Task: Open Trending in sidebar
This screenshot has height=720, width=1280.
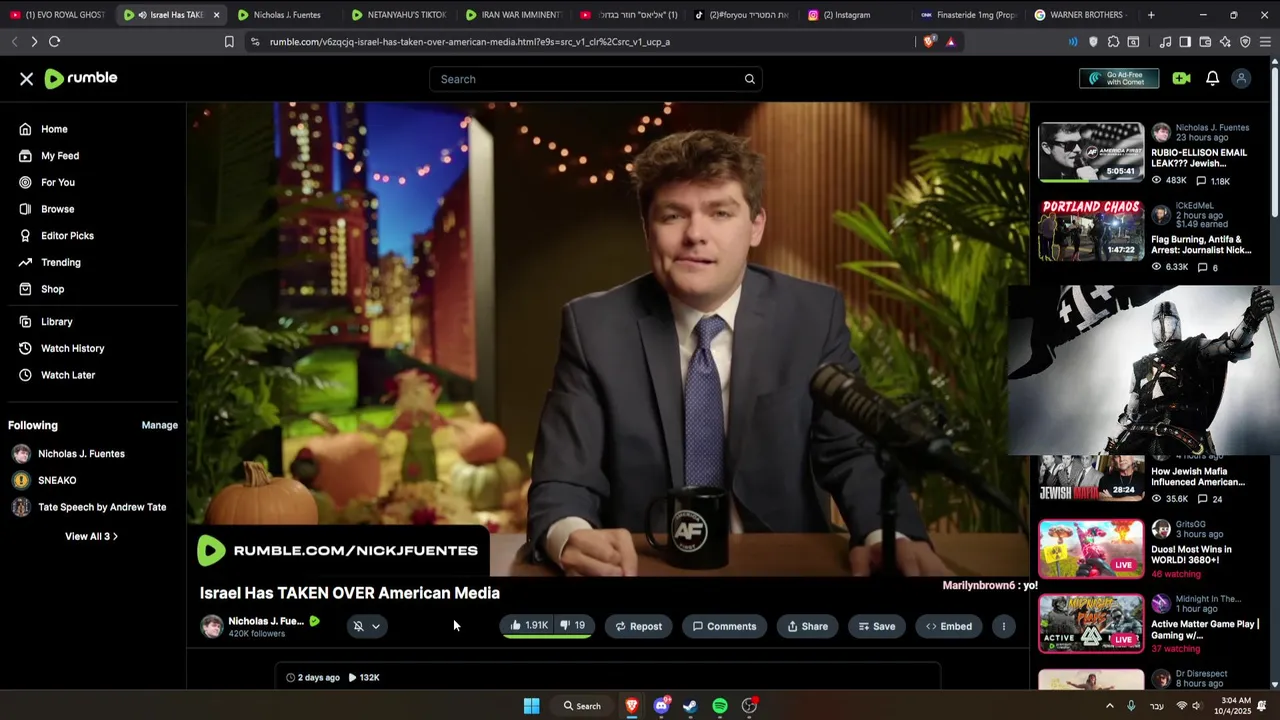Action: click(60, 262)
